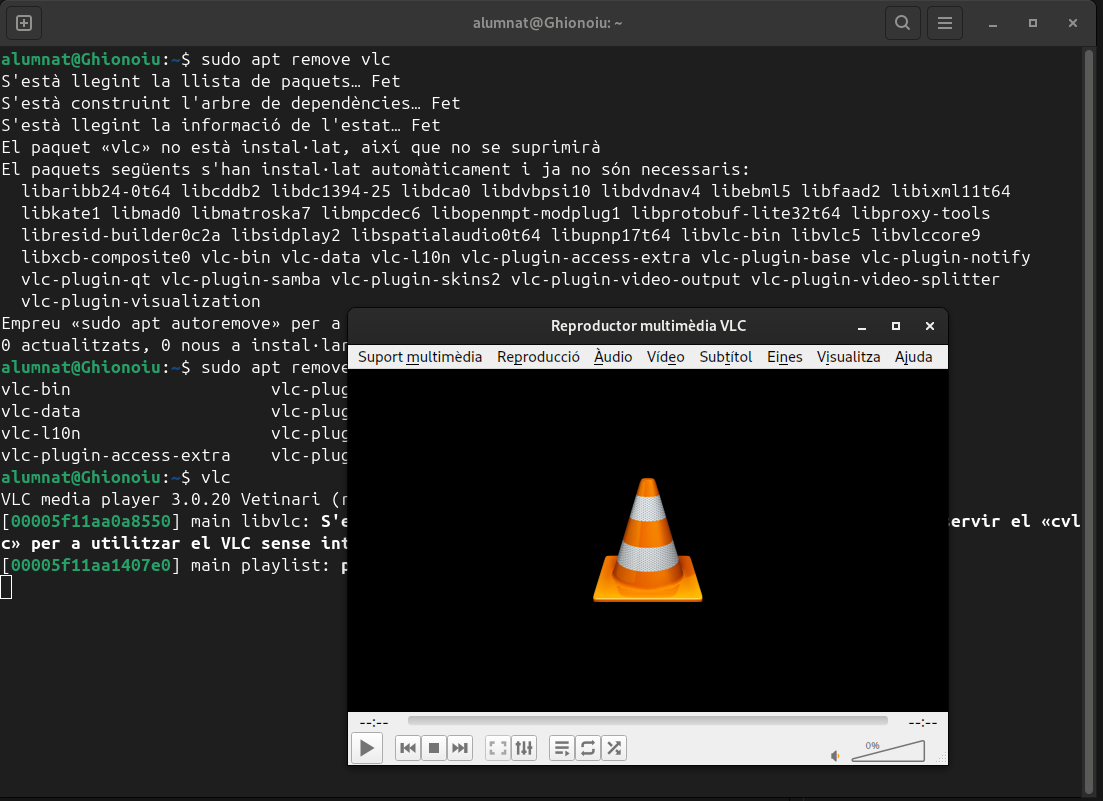The width and height of the screenshot is (1103, 801).
Task: Stop playback with the square Stop button
Action: coord(434,748)
